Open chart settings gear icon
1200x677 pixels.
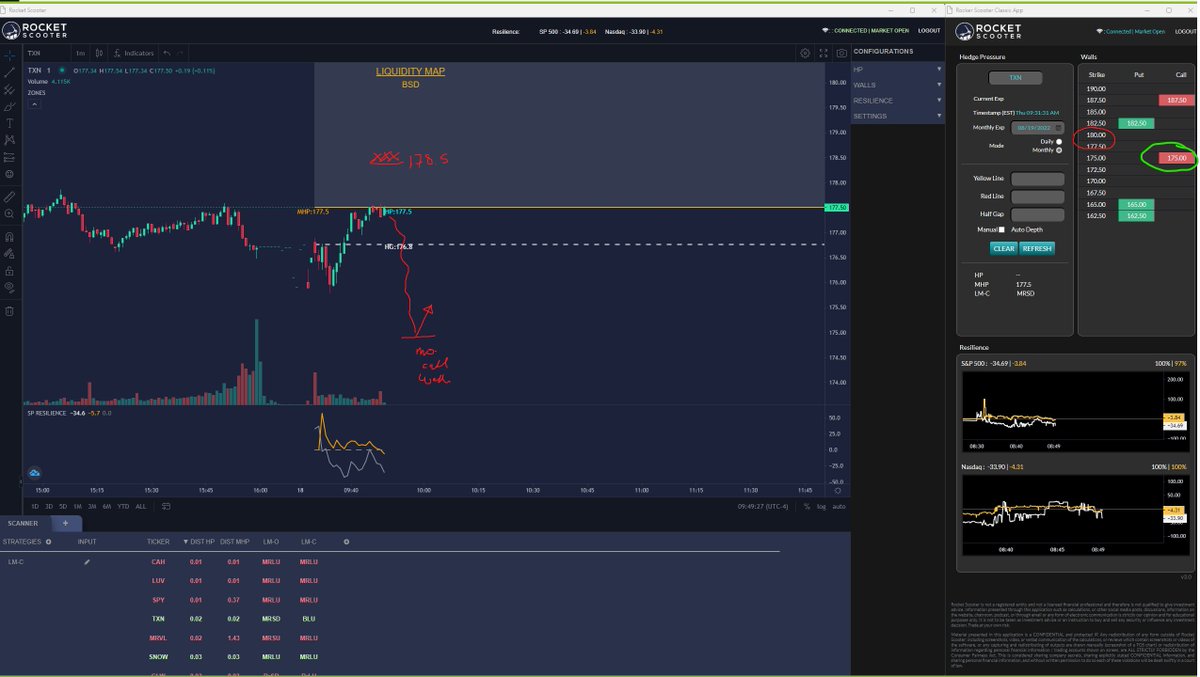click(x=805, y=53)
